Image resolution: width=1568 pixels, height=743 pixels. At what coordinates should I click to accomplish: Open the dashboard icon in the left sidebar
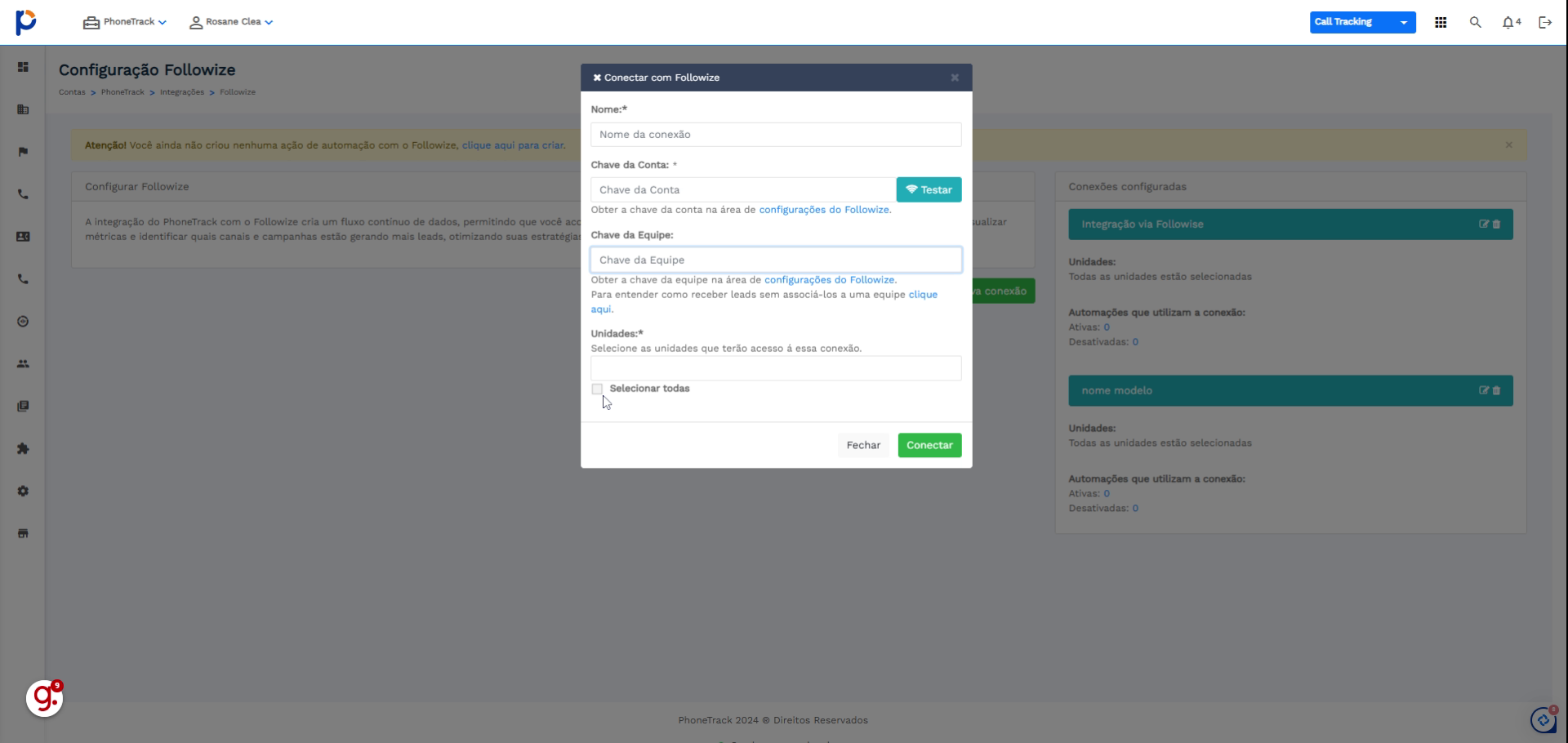coord(23,67)
